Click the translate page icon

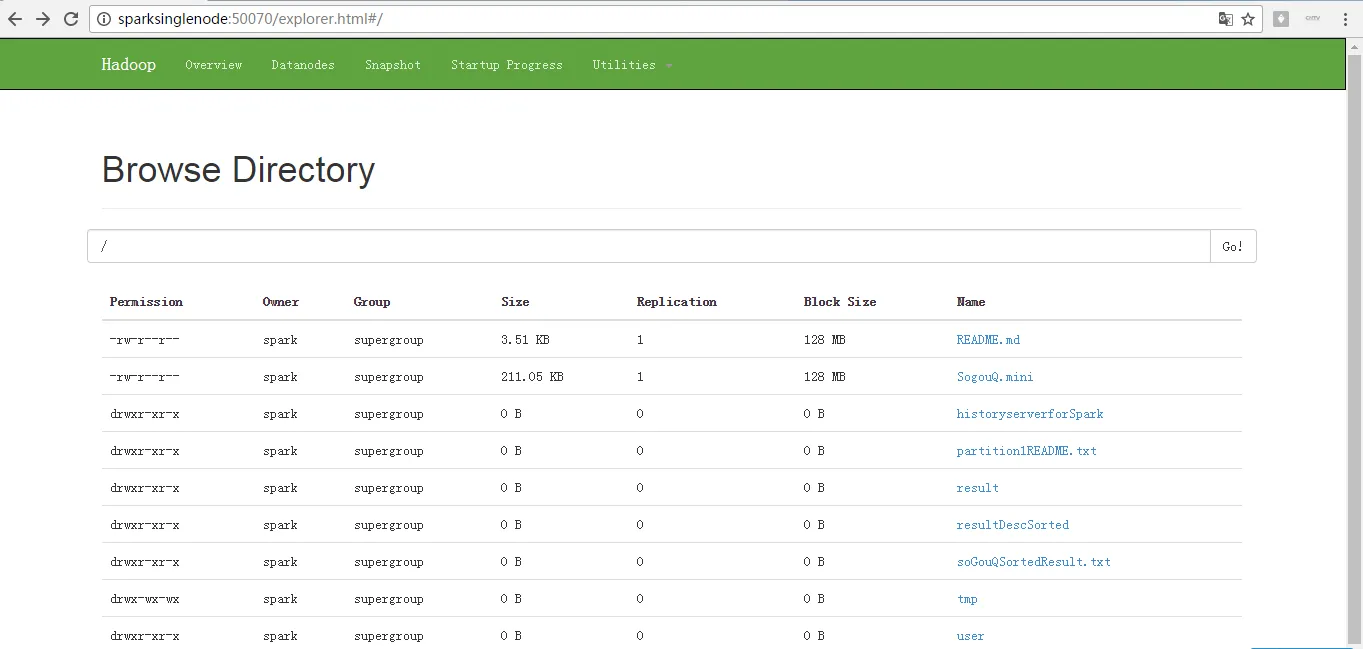coord(1225,19)
